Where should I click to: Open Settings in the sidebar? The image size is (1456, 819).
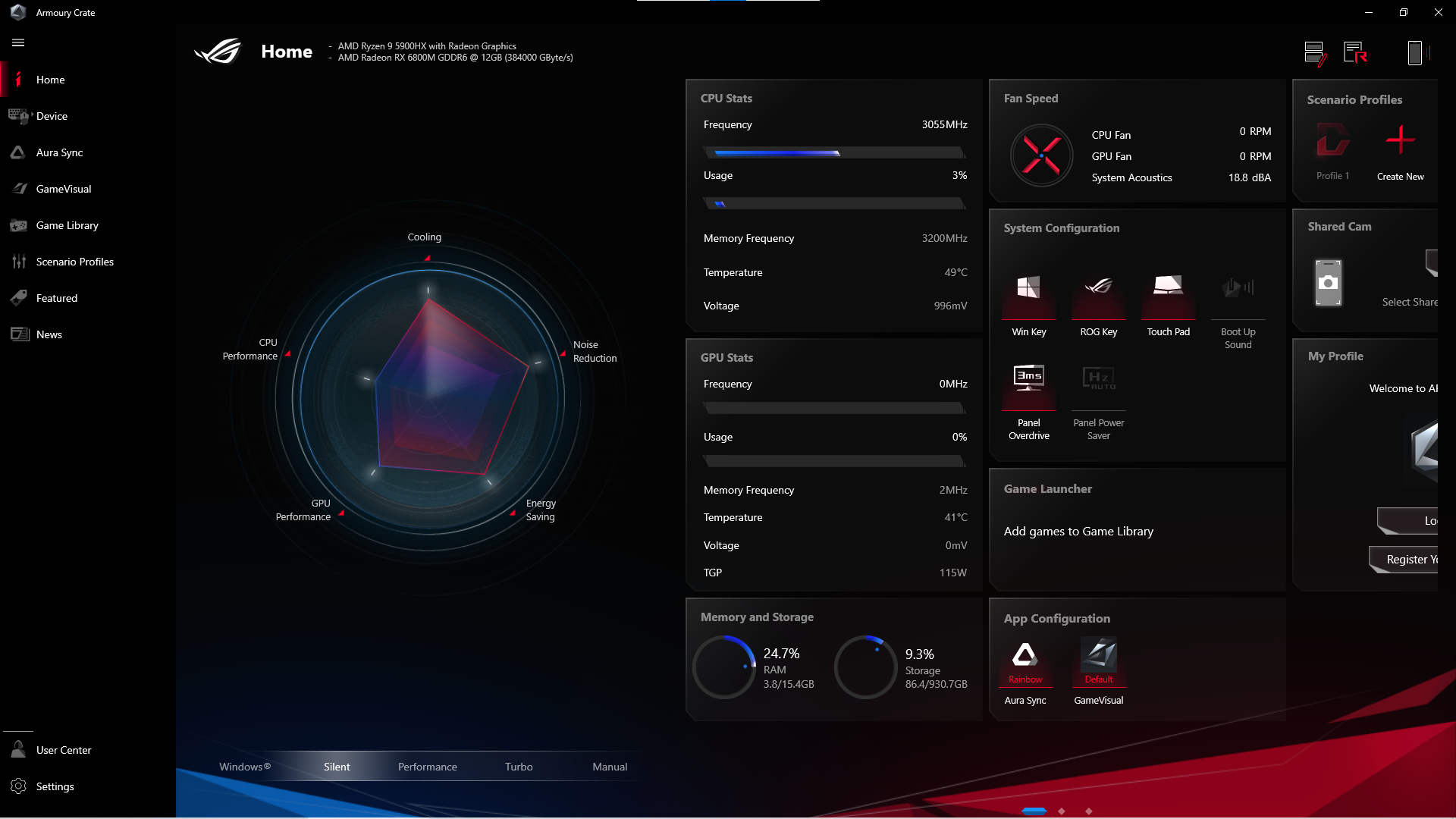pyautogui.click(x=55, y=786)
